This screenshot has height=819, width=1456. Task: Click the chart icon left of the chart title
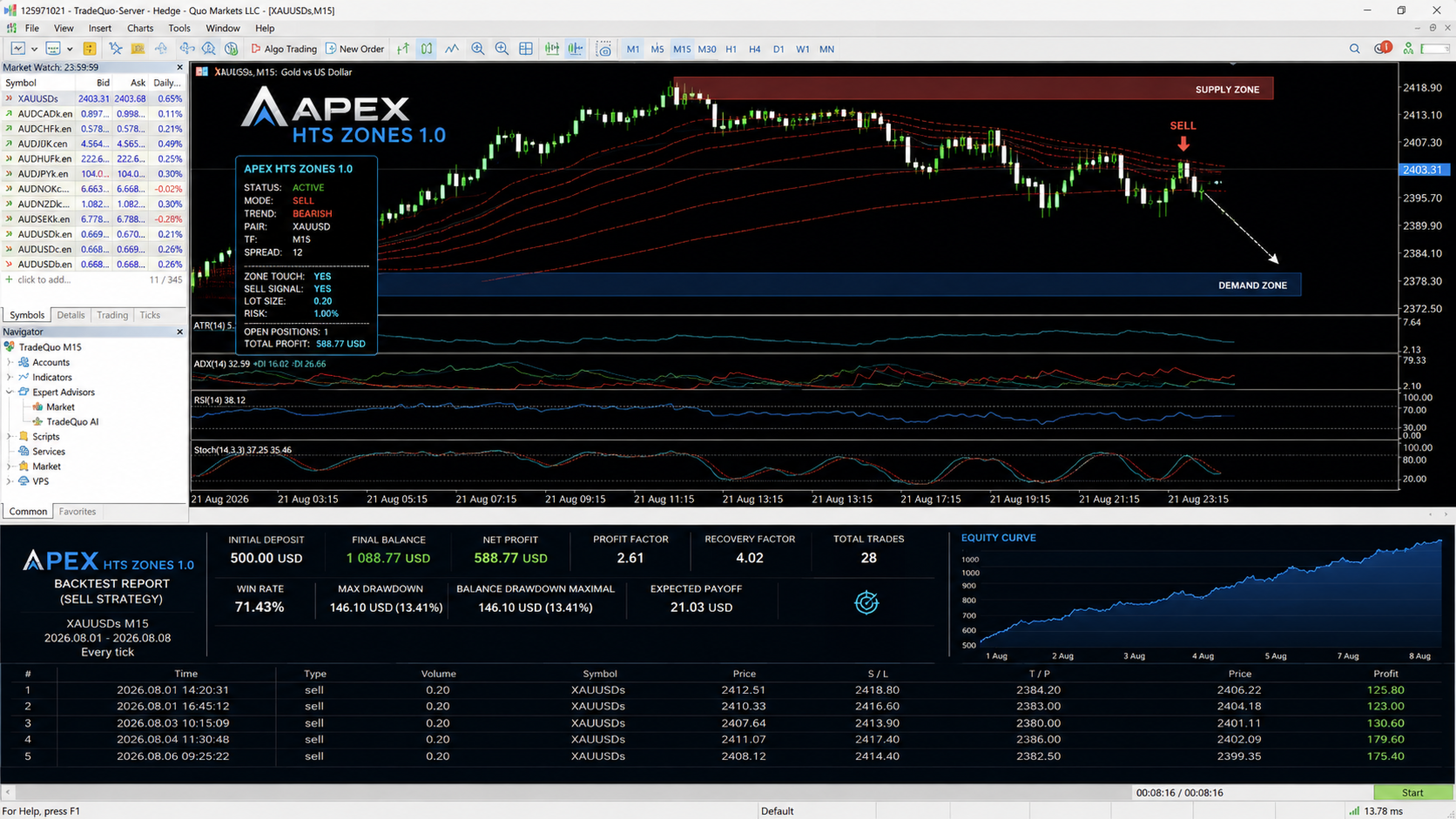point(202,71)
